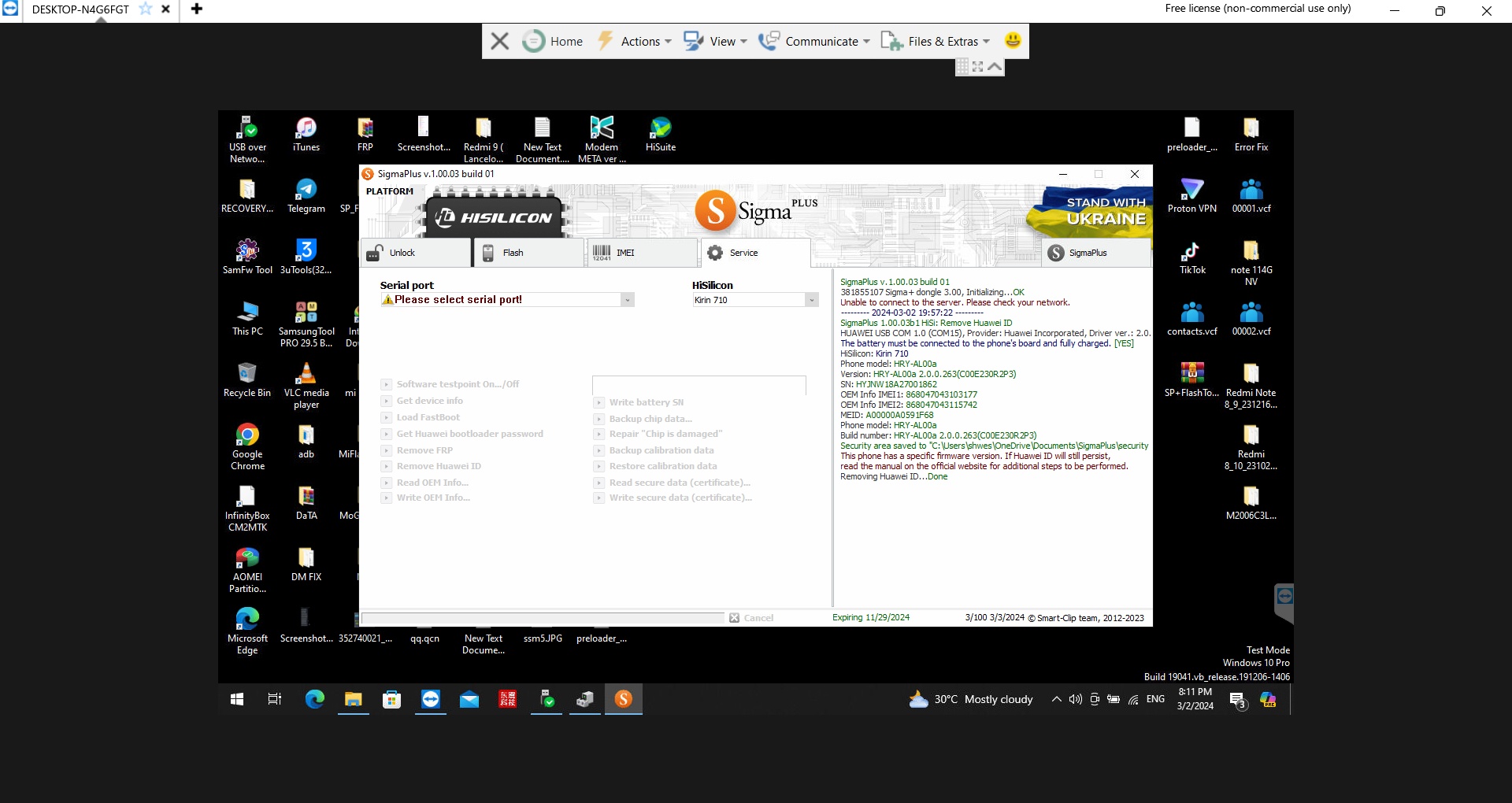Click the ENG language indicator
This screenshot has height=803, width=1512.
(x=1155, y=699)
